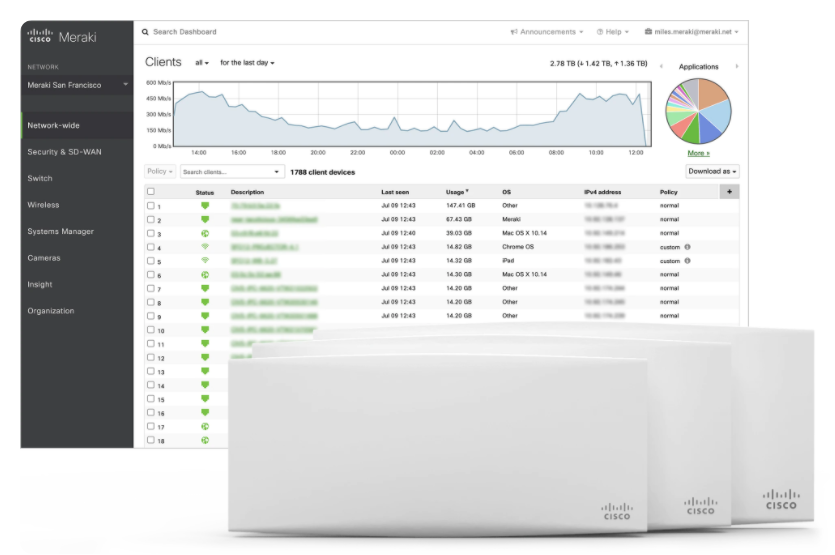The height and width of the screenshot is (555, 835).
Task: Open the Announcements dropdown
Action: [x=547, y=32]
